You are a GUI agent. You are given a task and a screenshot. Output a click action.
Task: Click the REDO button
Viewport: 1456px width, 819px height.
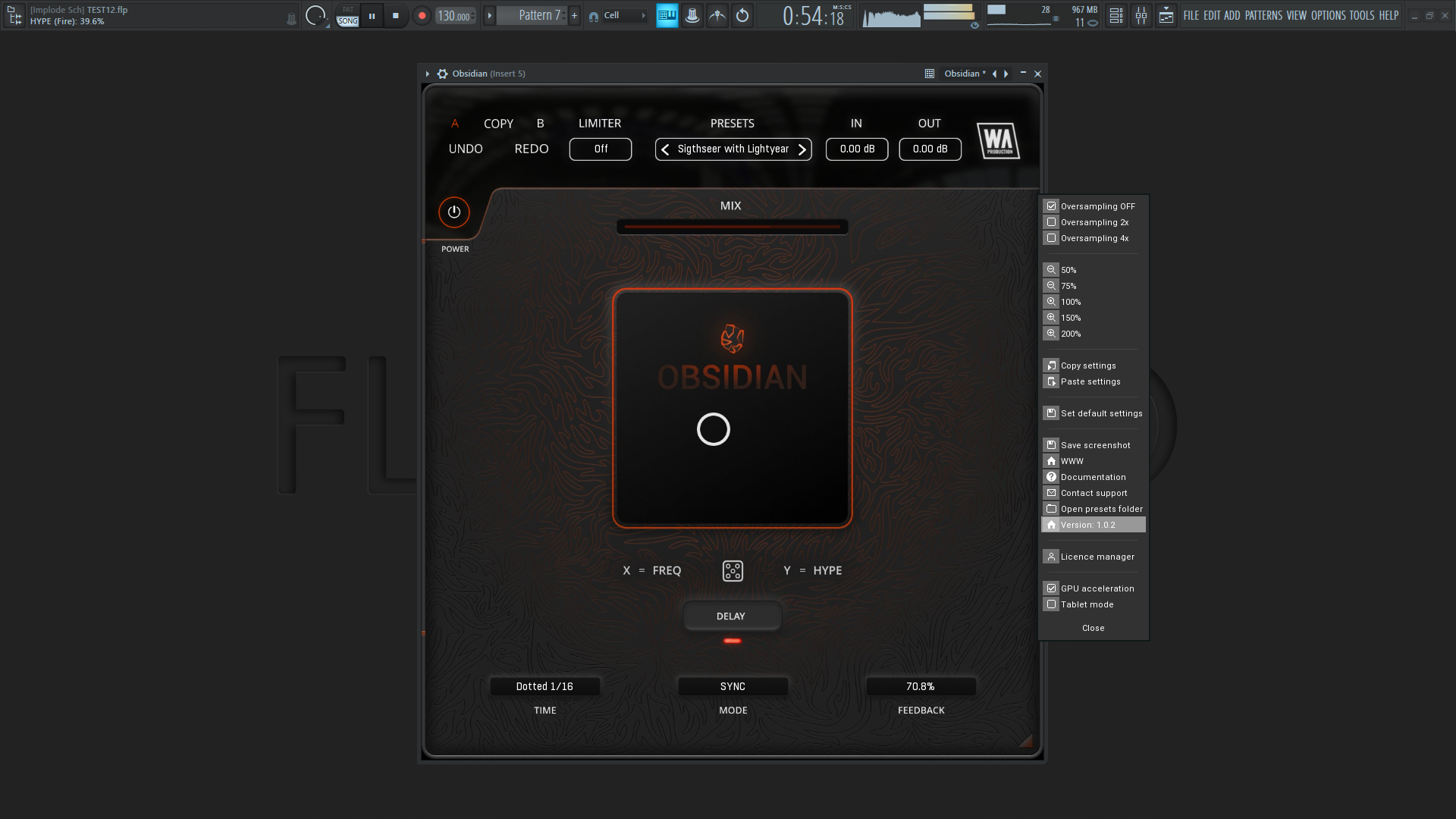coord(532,149)
